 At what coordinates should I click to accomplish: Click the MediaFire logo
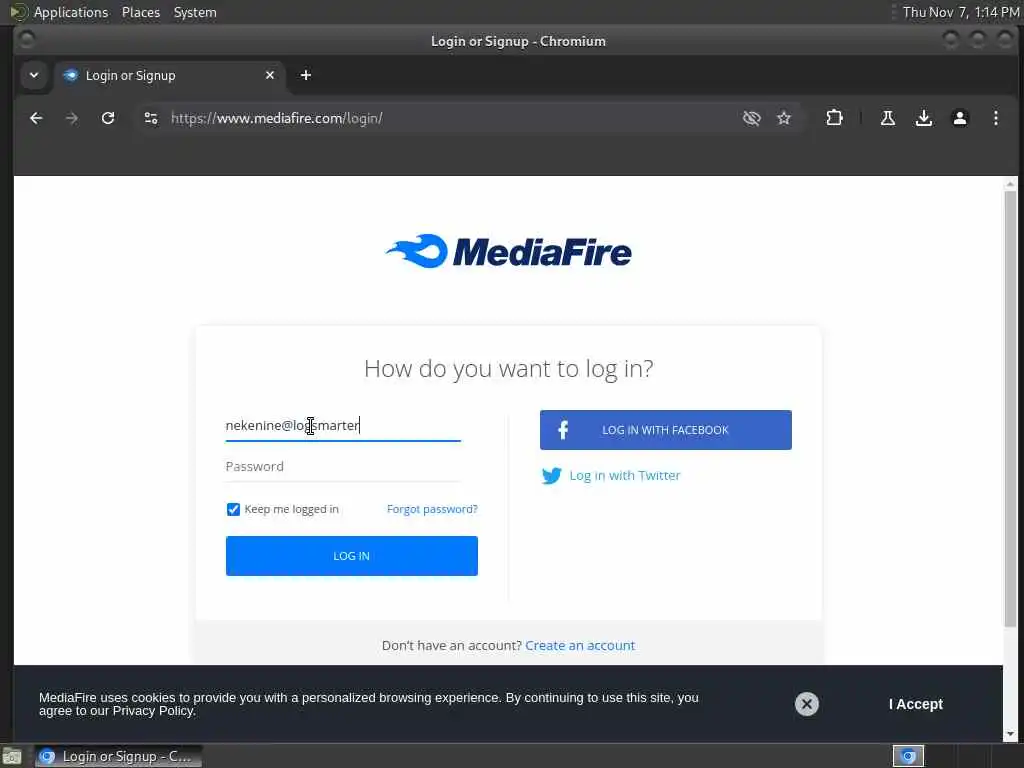click(509, 251)
